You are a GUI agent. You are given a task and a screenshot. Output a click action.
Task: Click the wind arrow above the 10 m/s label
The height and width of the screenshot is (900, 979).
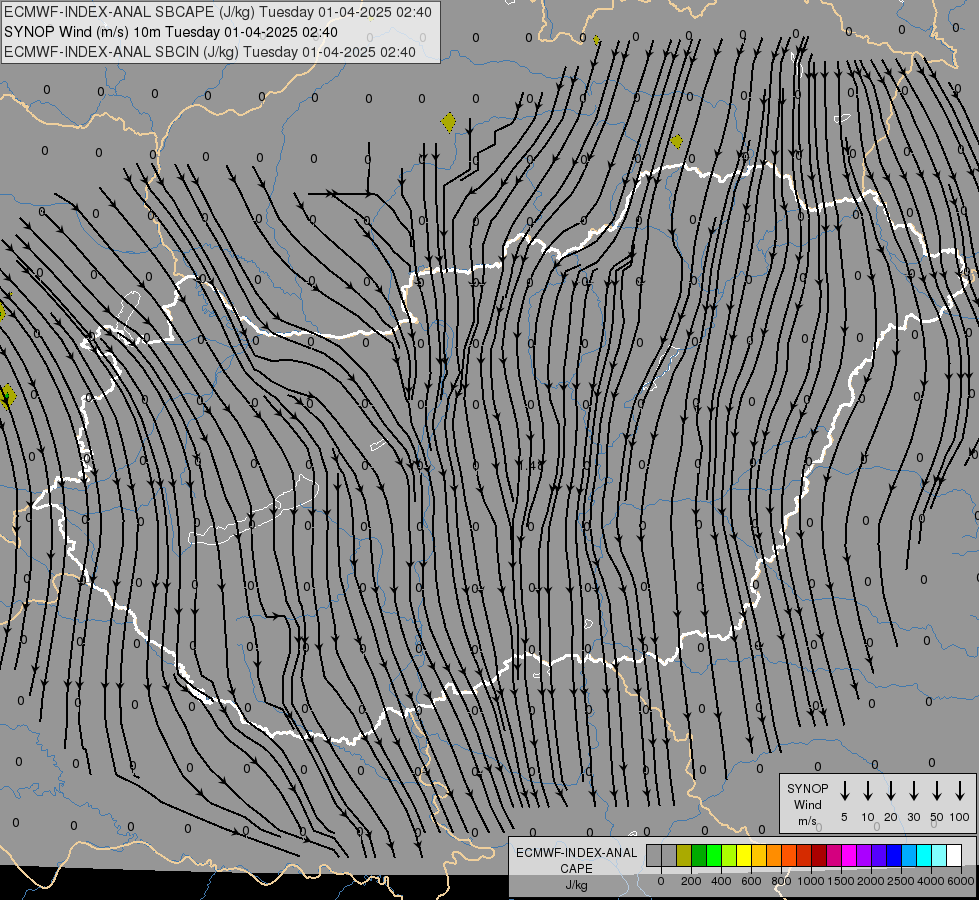[x=867, y=791]
